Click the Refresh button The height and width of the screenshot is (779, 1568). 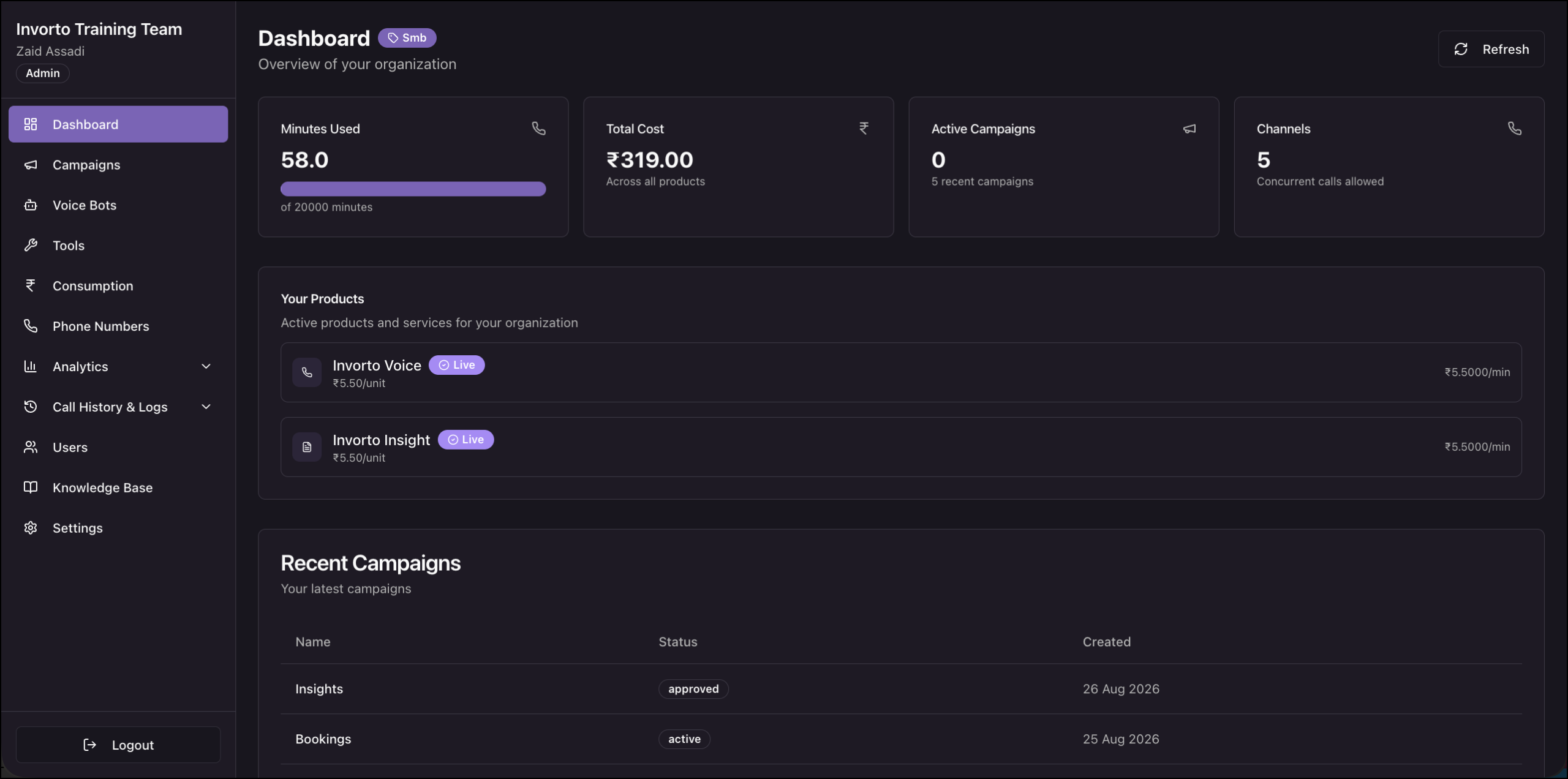(x=1491, y=49)
